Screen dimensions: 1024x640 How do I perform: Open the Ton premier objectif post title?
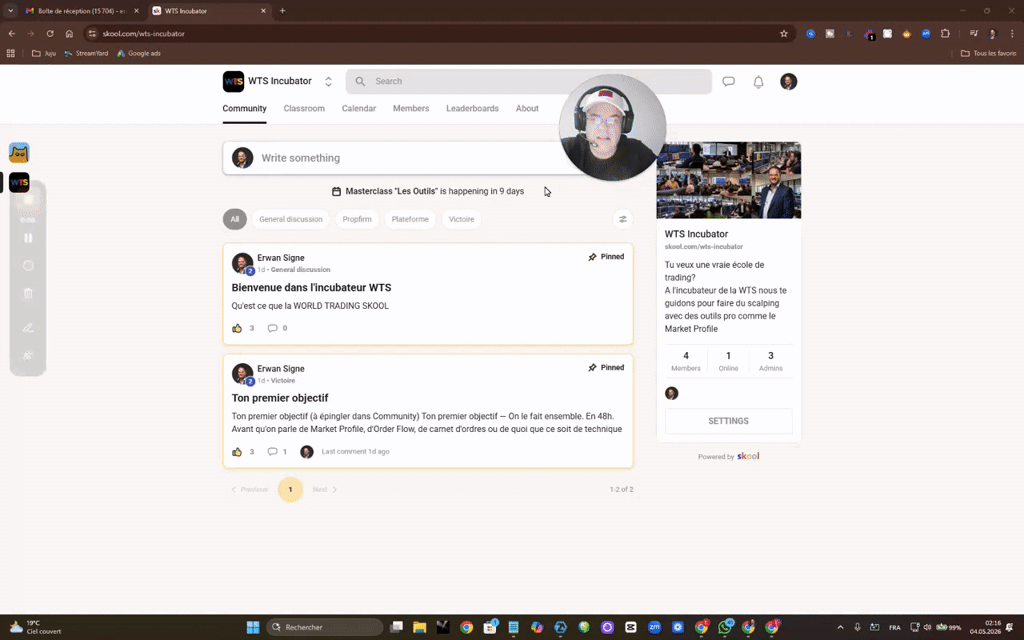click(280, 398)
